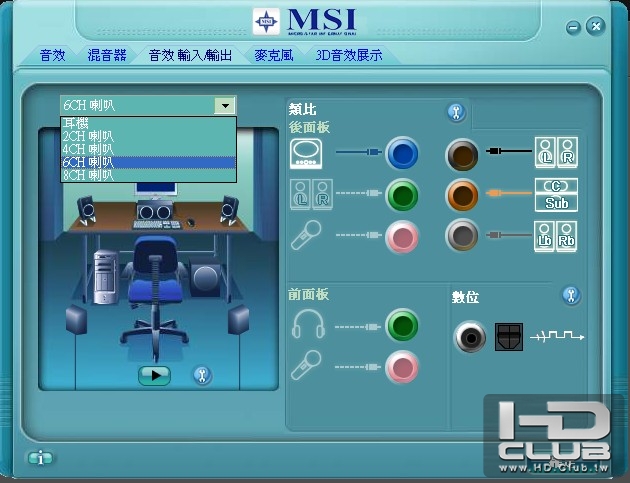Click the subwoofer in the room view

pos(205,277)
